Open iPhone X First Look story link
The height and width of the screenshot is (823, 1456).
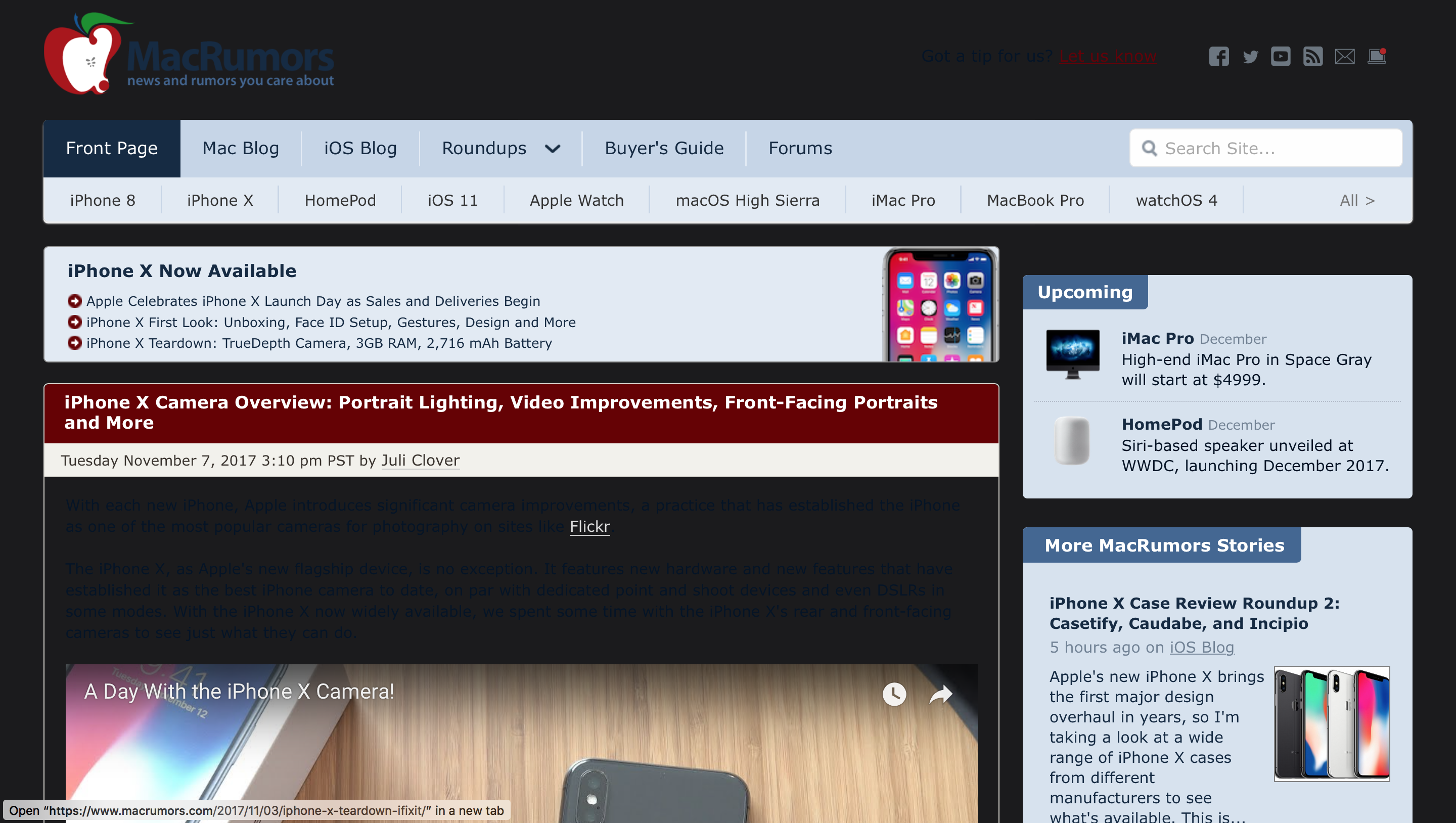[x=331, y=322]
